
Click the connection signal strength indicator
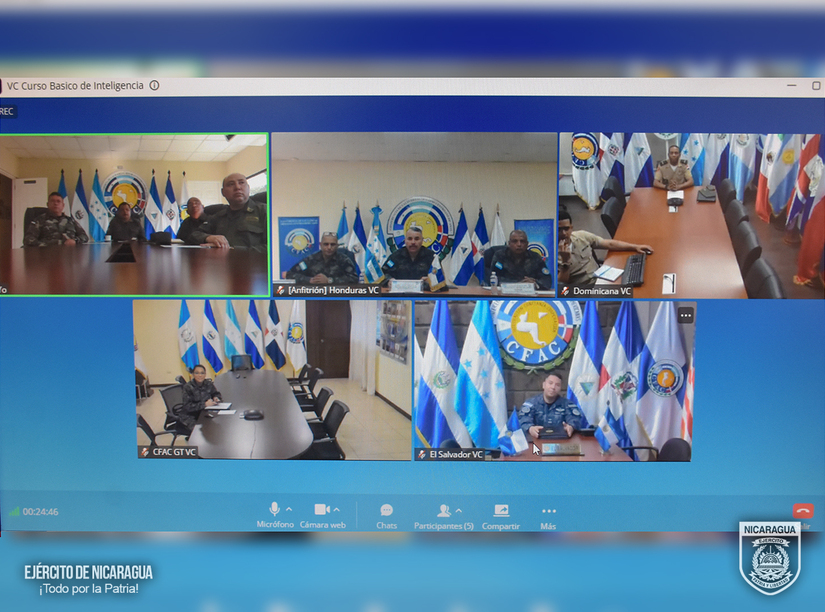pos(14,512)
